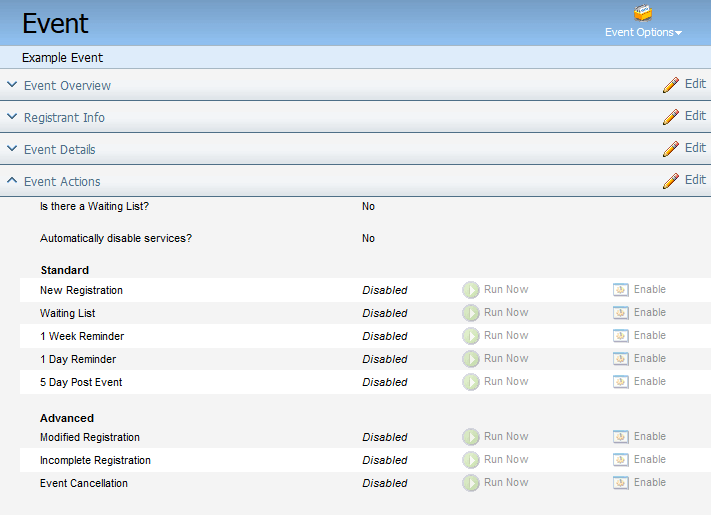Click the Event Actions section title
The image size is (711, 515).
click(x=62, y=182)
